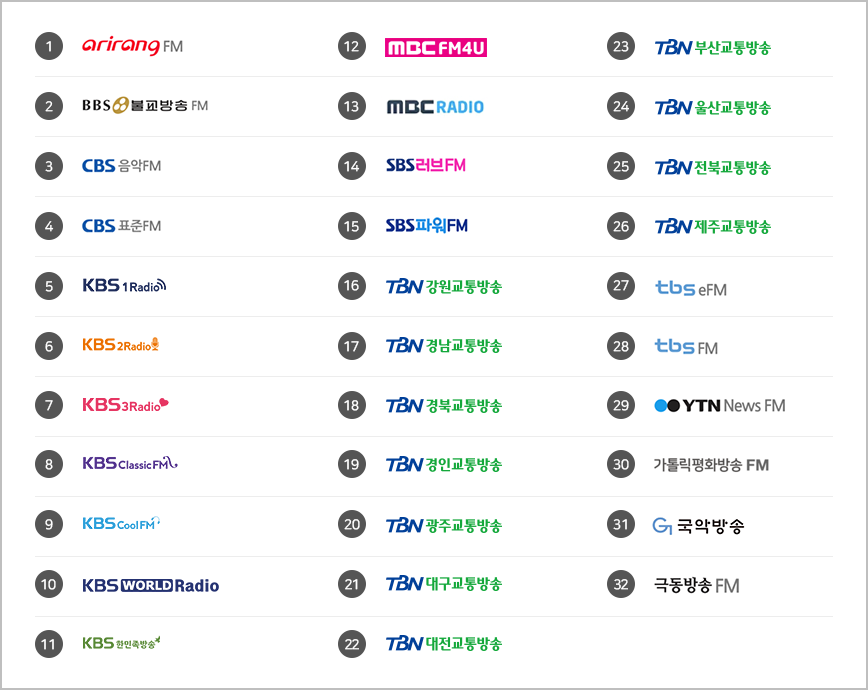Choose SBS 러브FM station
868x690 pixels.
[x=426, y=166]
